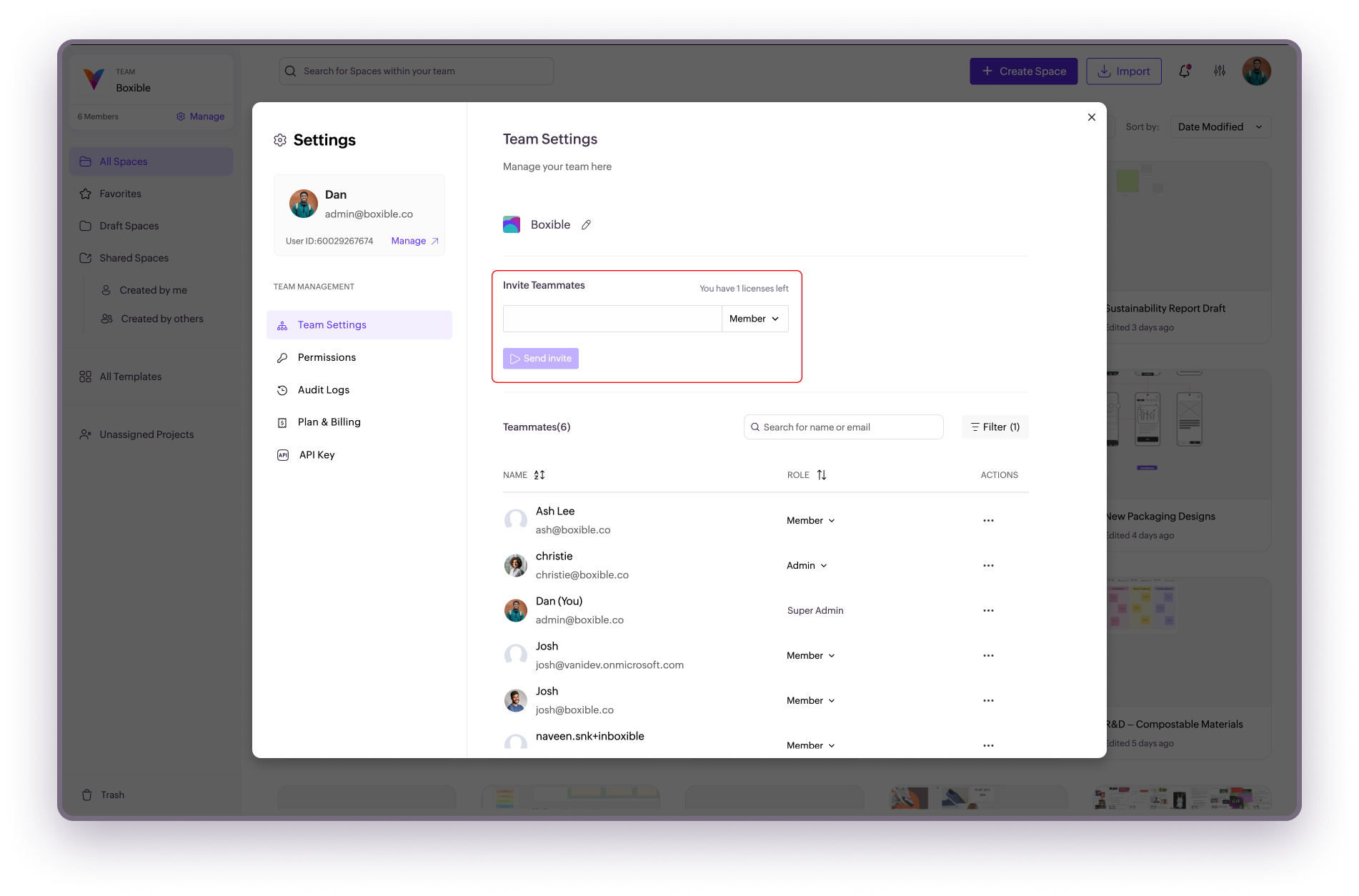Focus the invite teammate email field
This screenshot has height=896, width=1359.
pyautogui.click(x=612, y=319)
